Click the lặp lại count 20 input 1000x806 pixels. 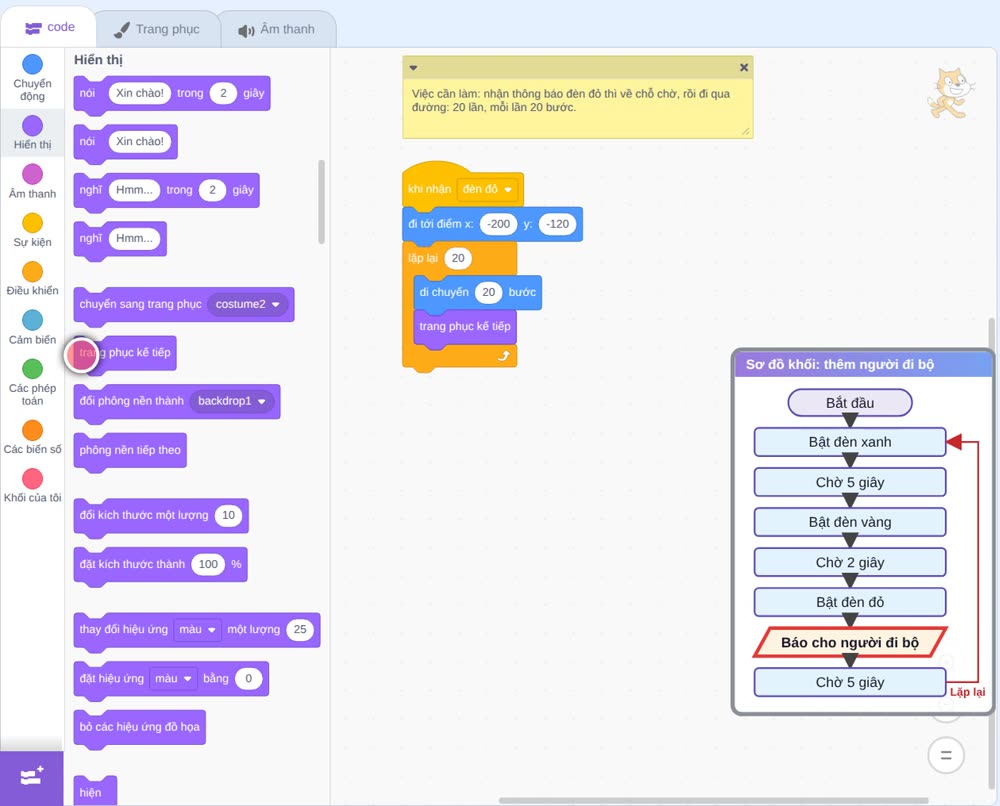pyautogui.click(x=458, y=258)
